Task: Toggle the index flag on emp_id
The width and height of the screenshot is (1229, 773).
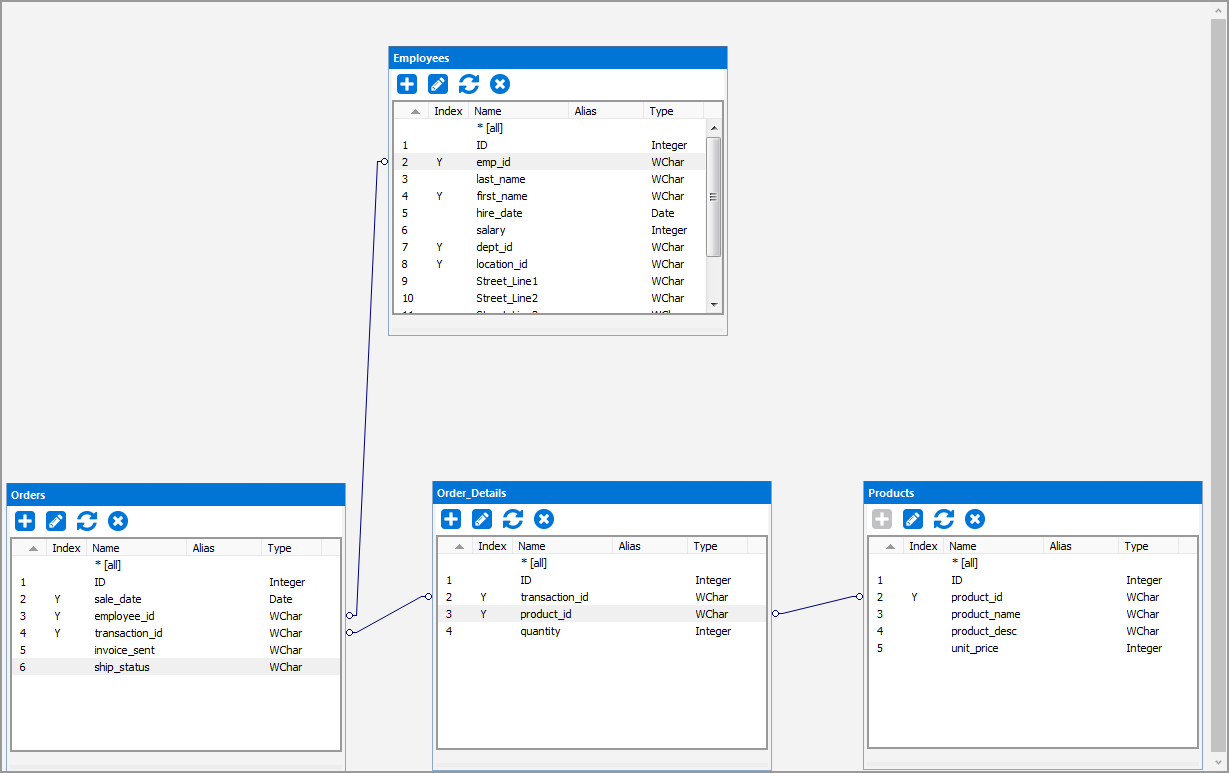Action: (438, 161)
